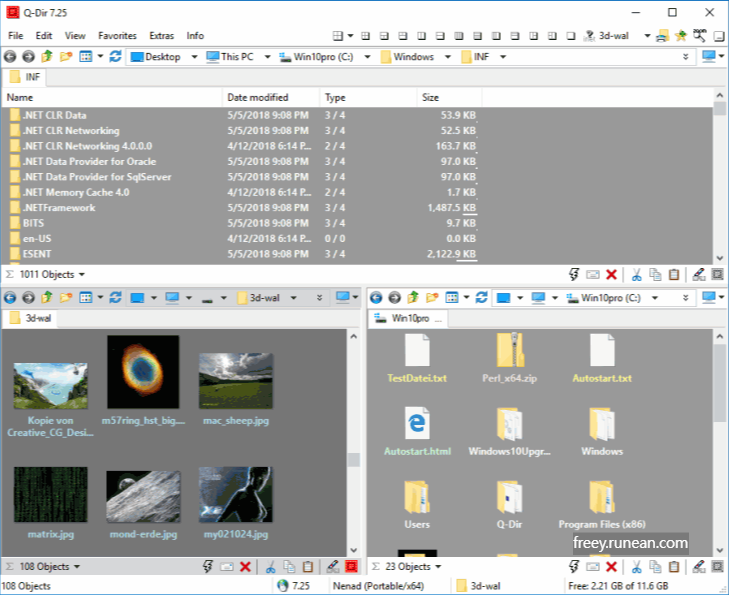This screenshot has width=729, height=595.
Task: Click the Windows breadcrumb in top address bar
Action: pyautogui.click(x=407, y=57)
